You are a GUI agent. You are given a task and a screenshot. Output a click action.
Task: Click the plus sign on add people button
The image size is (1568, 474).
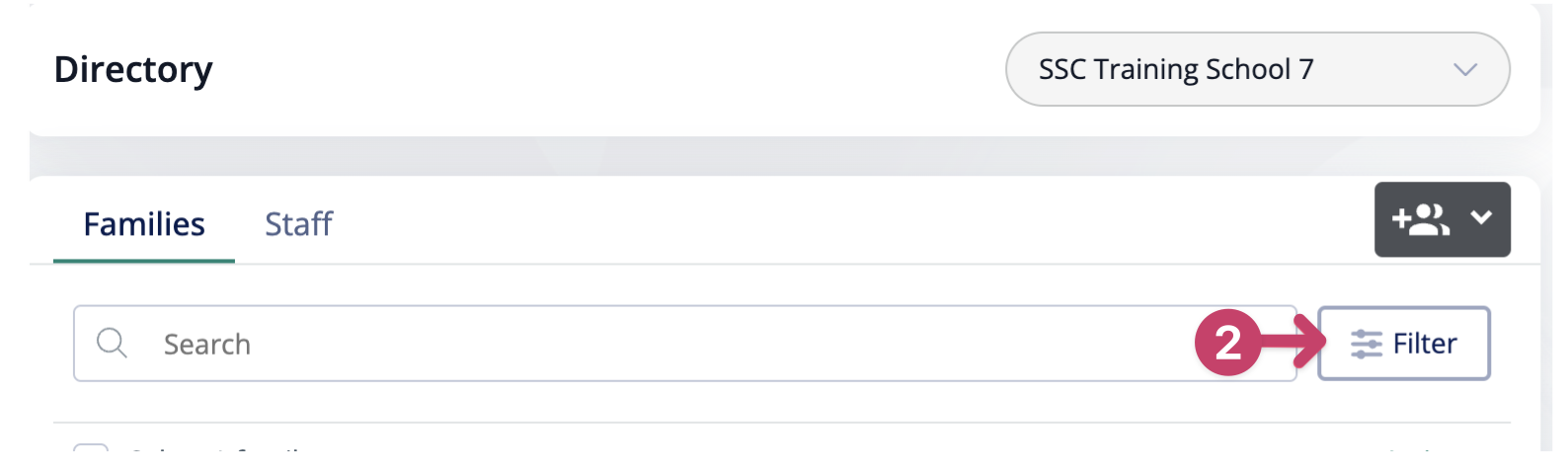tap(1400, 219)
